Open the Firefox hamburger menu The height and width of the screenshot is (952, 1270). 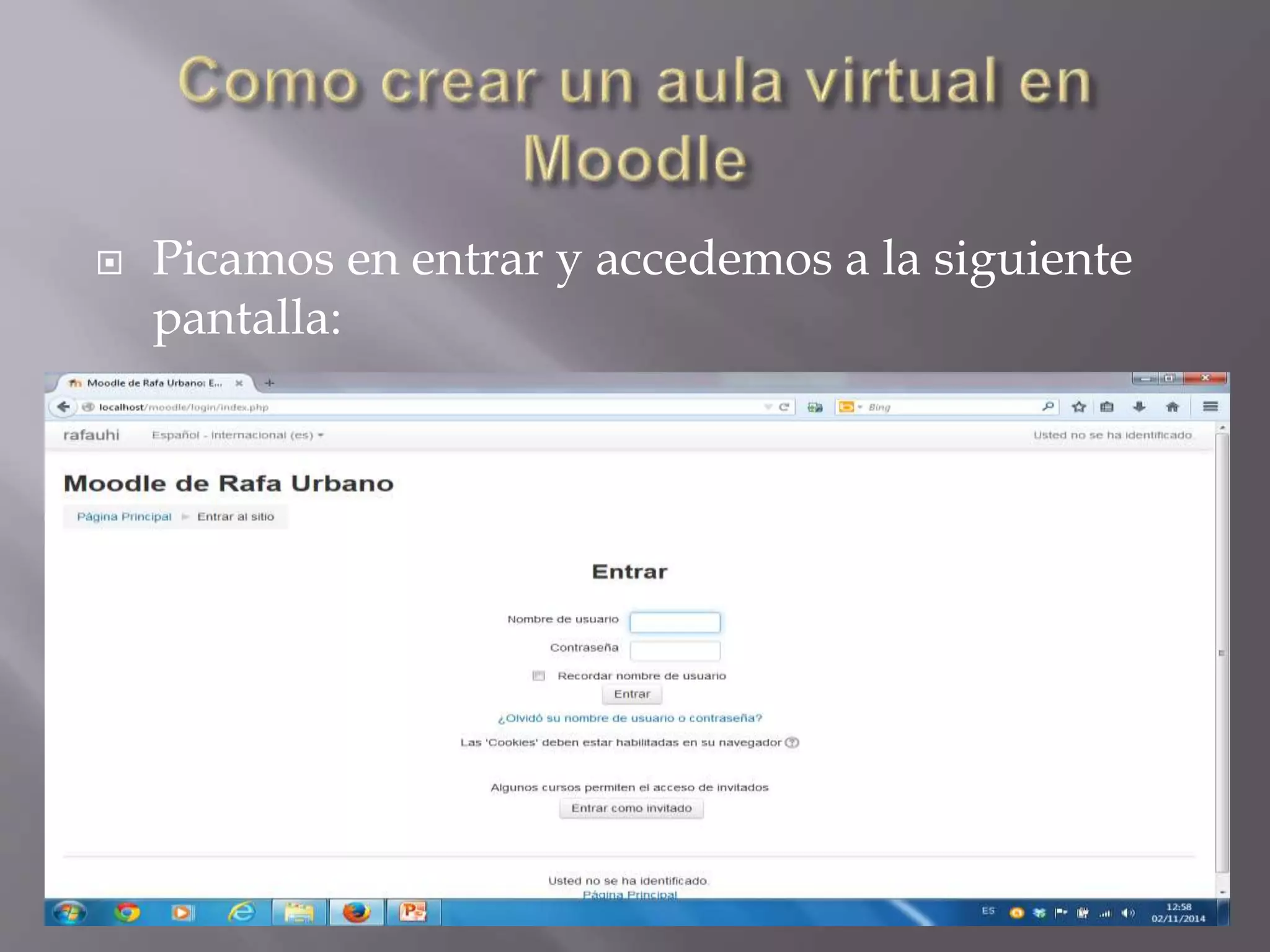pos(1210,407)
